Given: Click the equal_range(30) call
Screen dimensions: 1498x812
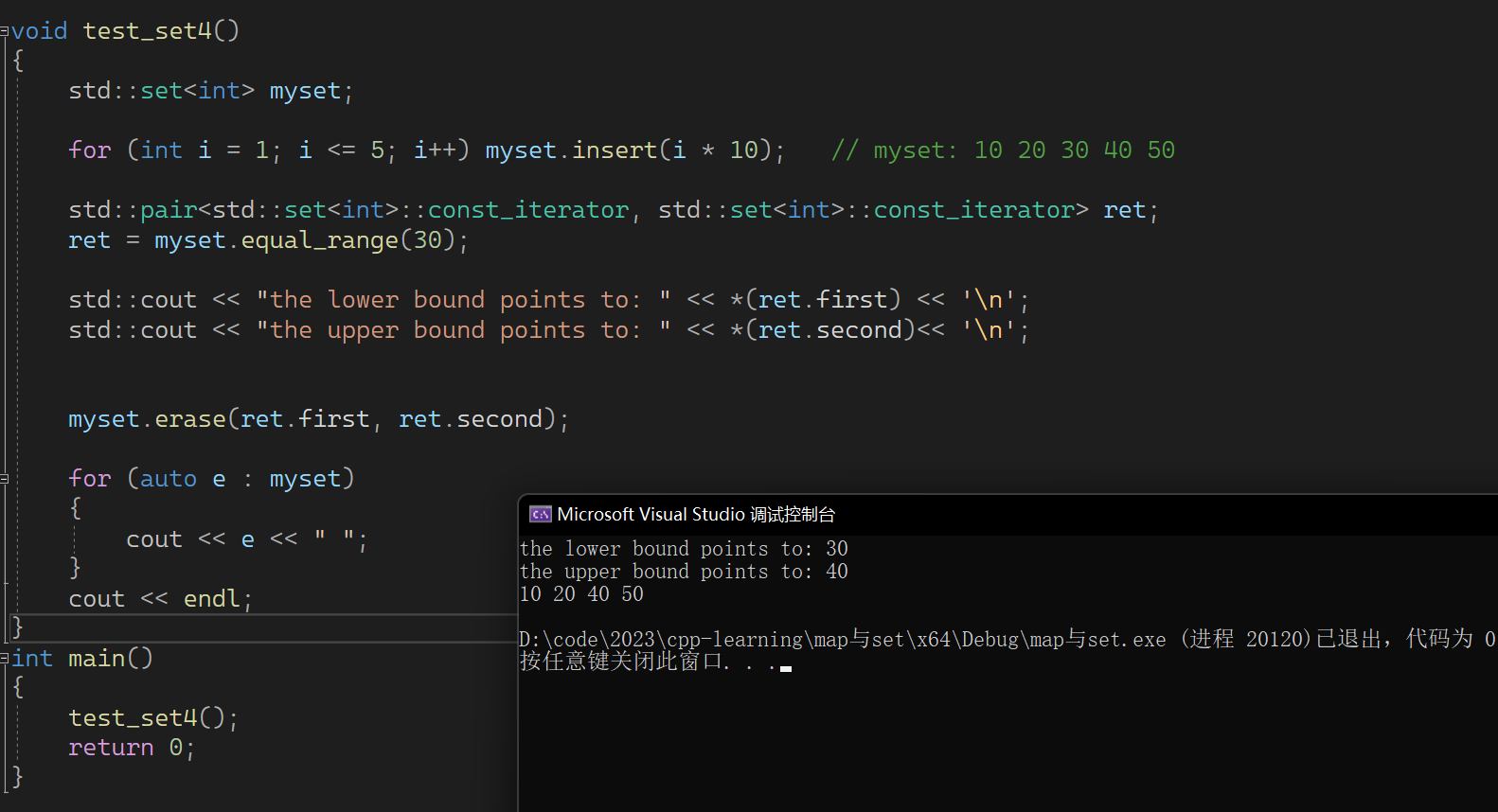Looking at the screenshot, I should (x=348, y=240).
